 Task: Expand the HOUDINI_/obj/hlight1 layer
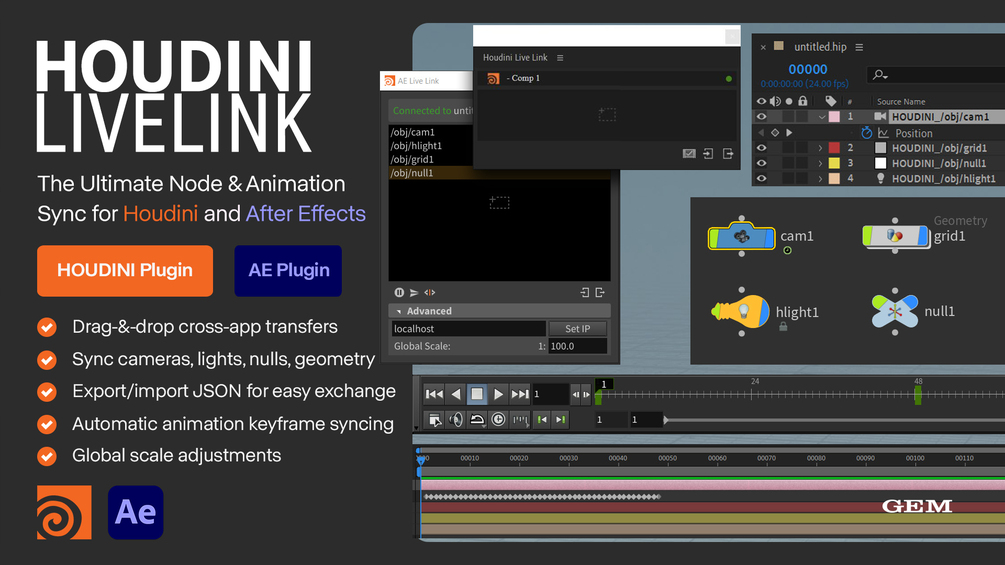click(820, 179)
